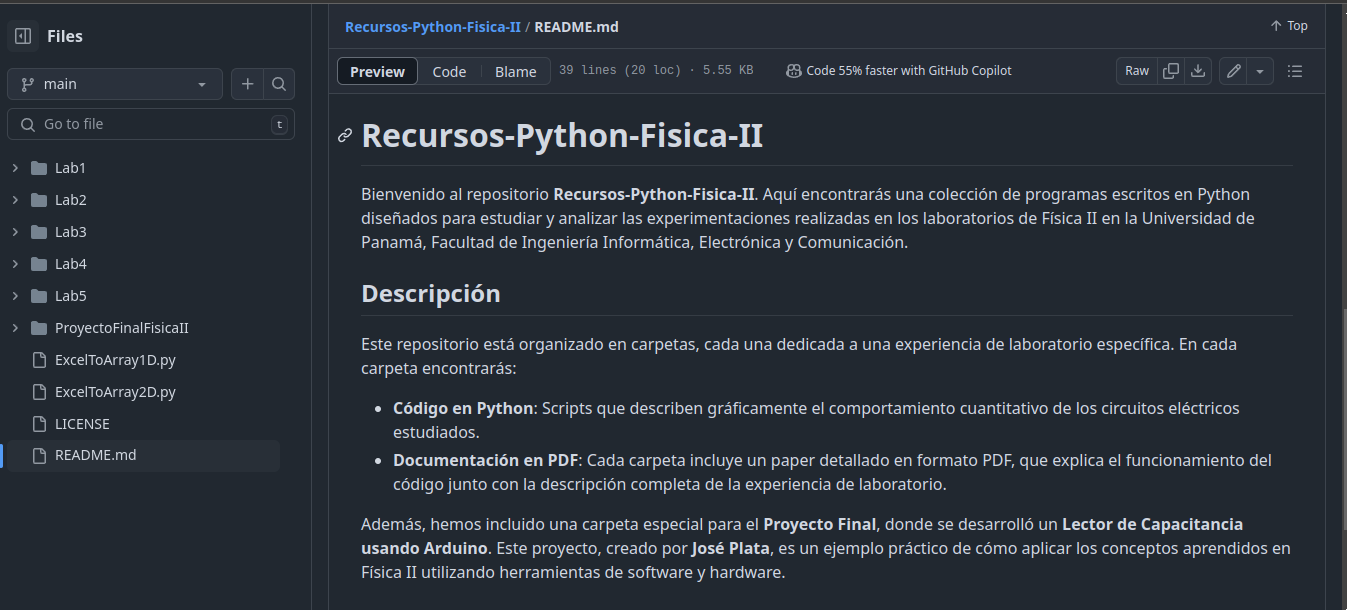The height and width of the screenshot is (610, 1347).
Task: Click the bold text Código en Python
Action: [463, 408]
